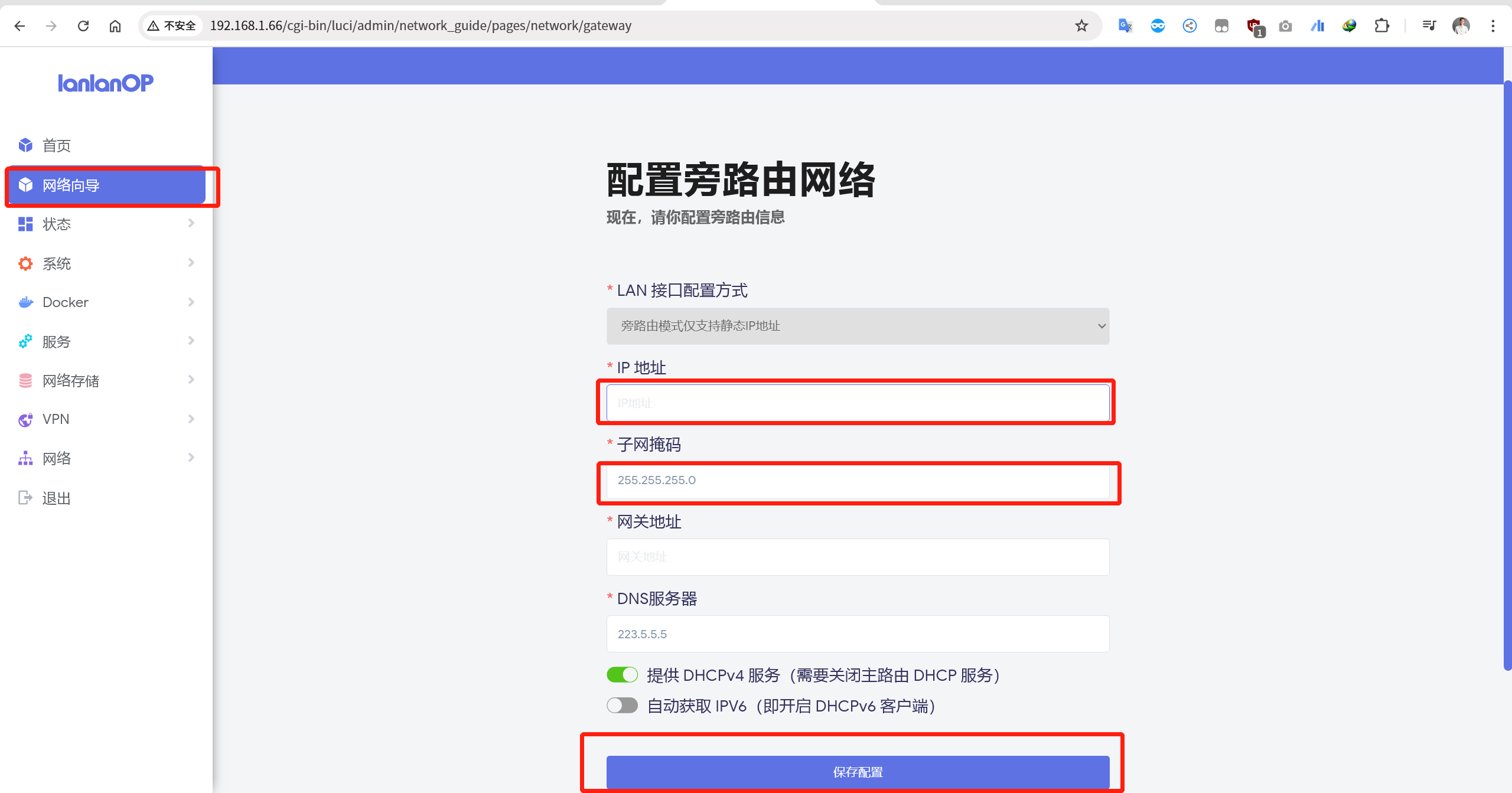Open the browser extensions puzzle icon
Image resolution: width=1512 pixels, height=793 pixels.
coord(1381,26)
